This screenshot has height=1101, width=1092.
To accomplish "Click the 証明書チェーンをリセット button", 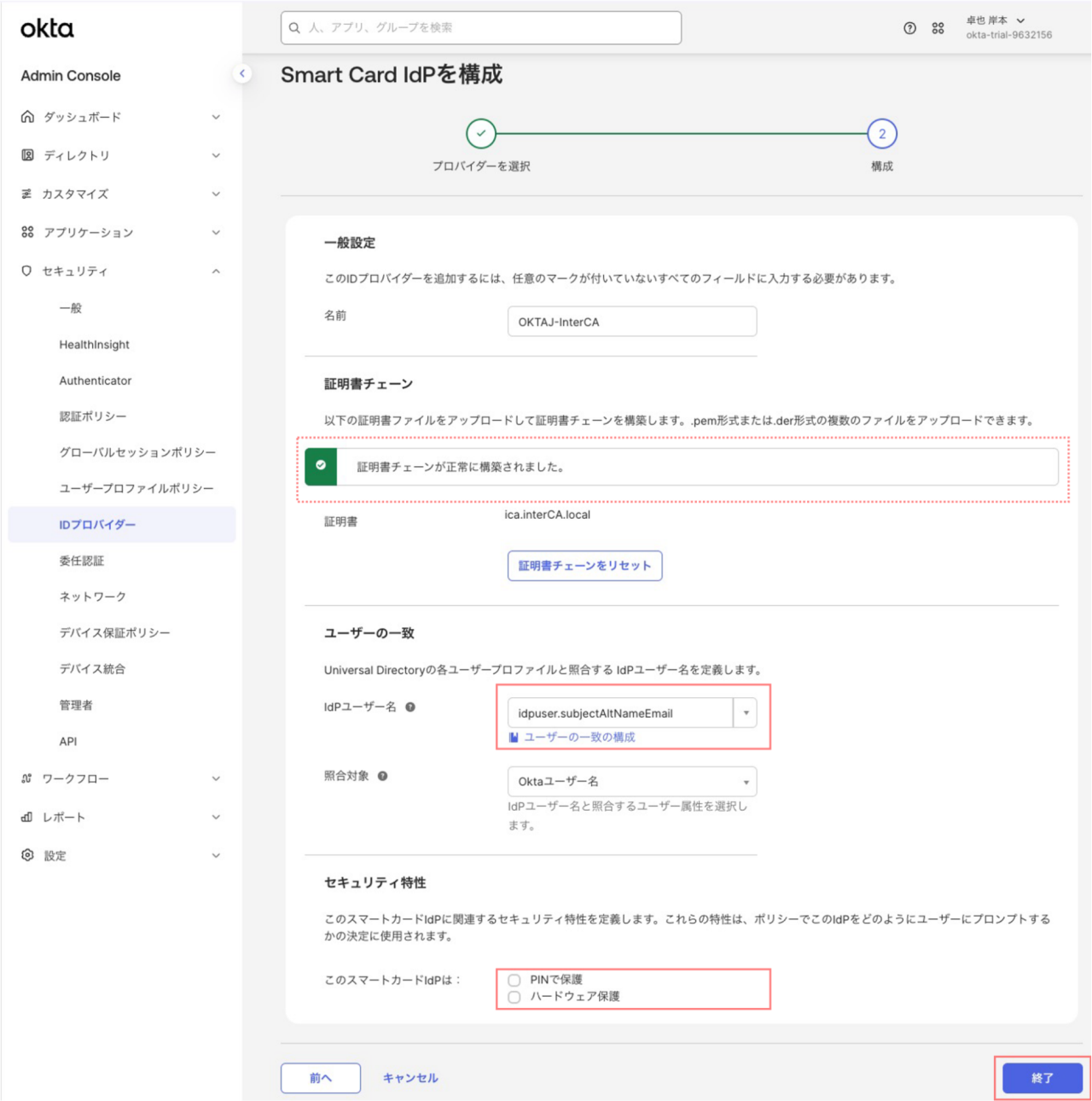I will [x=584, y=565].
